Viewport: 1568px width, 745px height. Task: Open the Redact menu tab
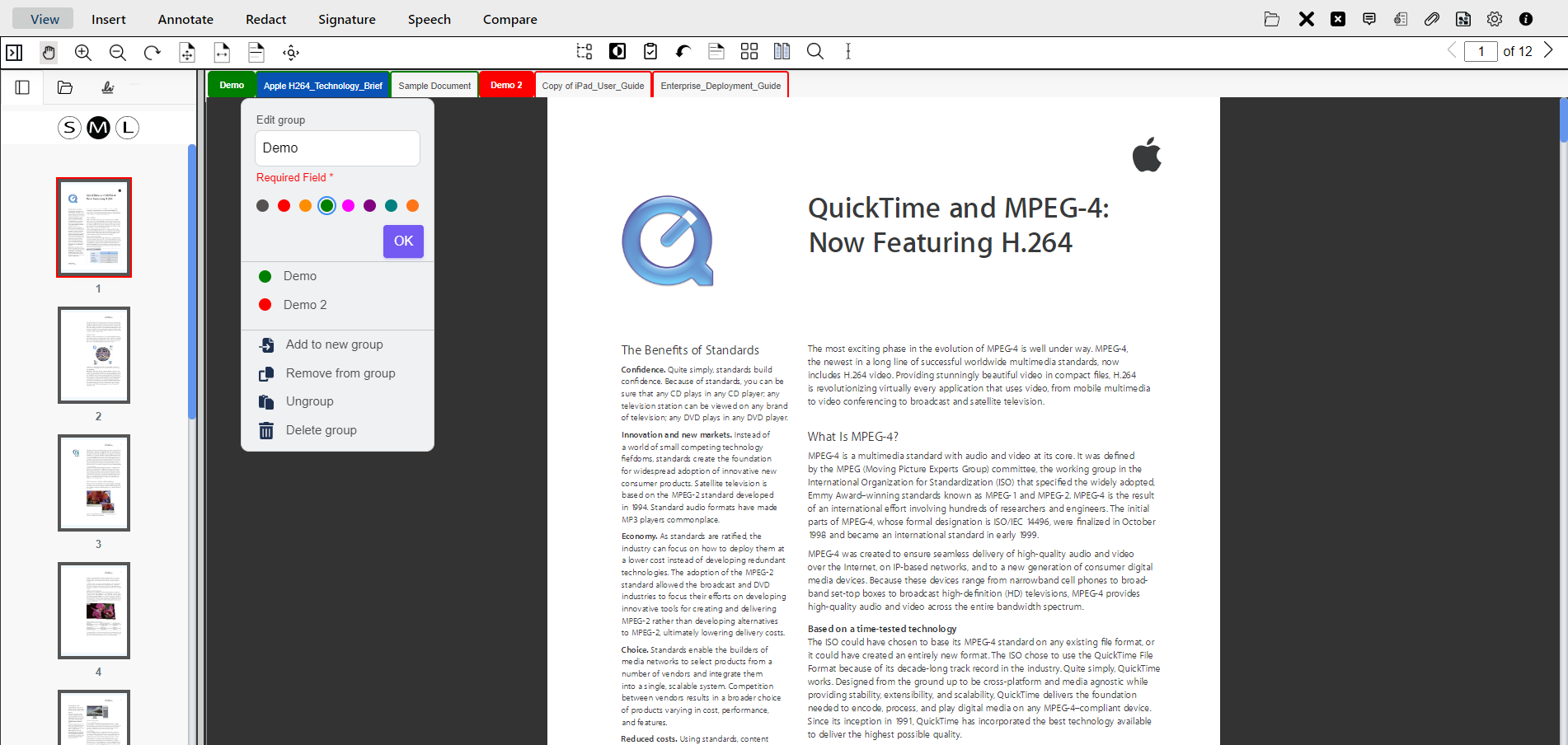point(266,19)
